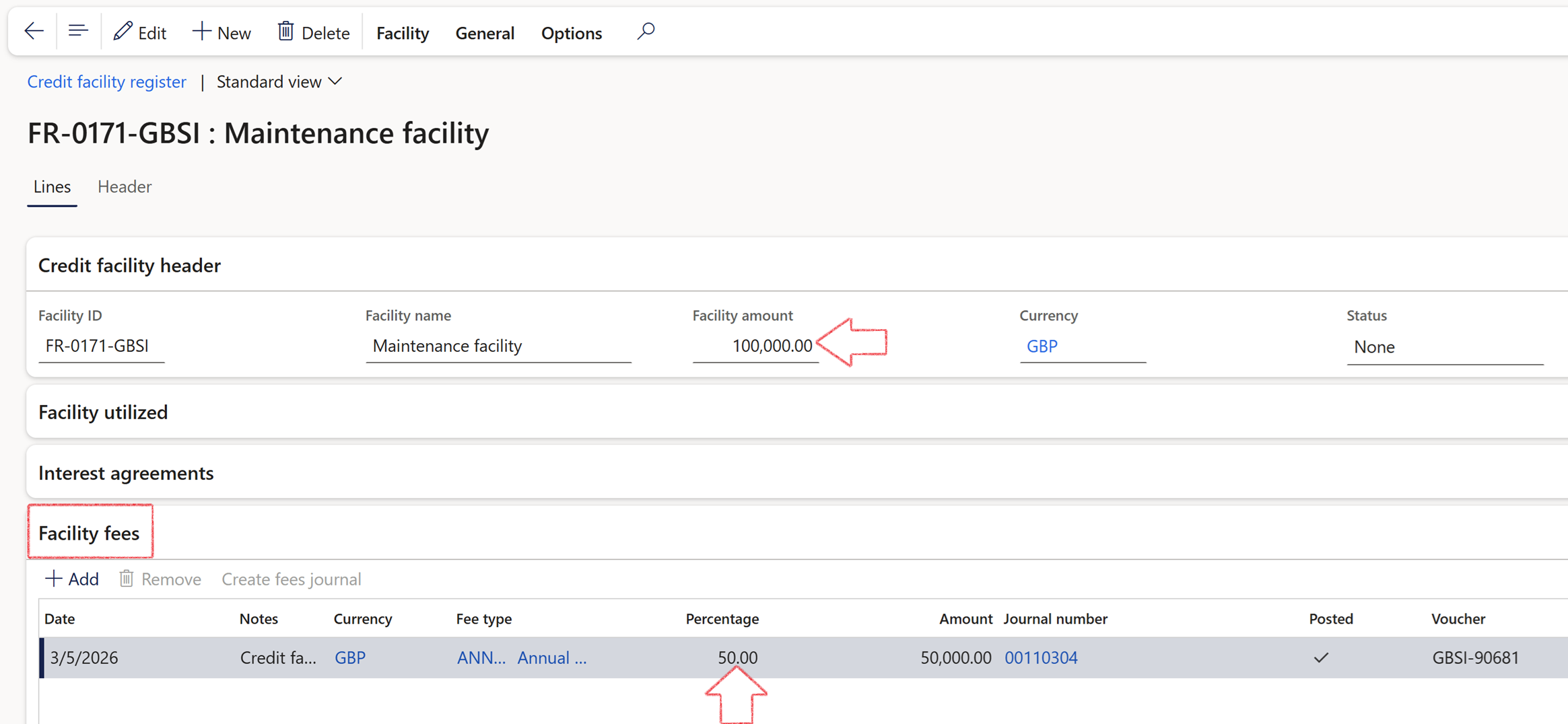Open the Standard view dropdown
This screenshot has width=1568, height=724.
point(279,81)
